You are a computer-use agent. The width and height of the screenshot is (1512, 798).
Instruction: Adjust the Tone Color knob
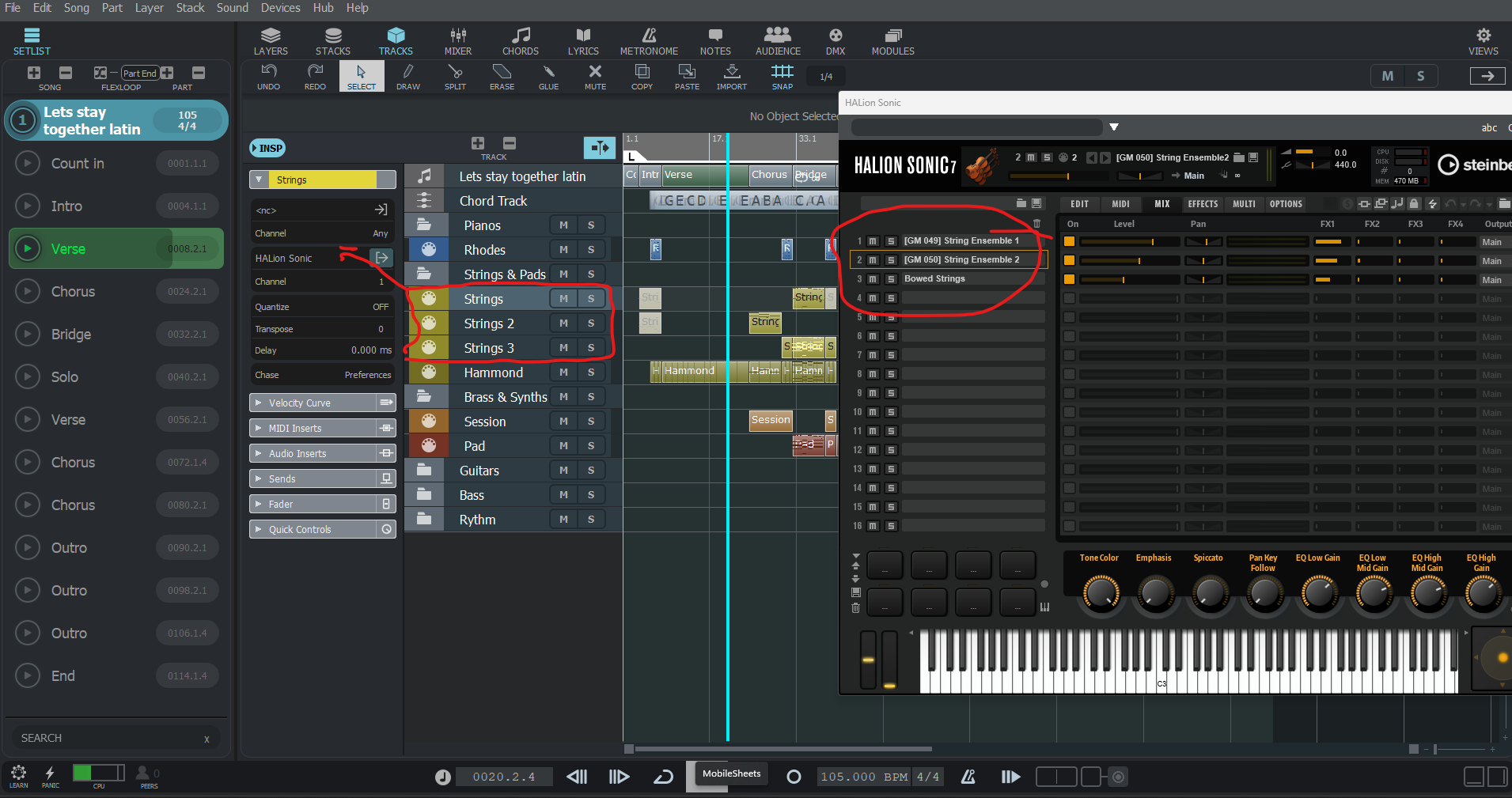pos(1100,593)
